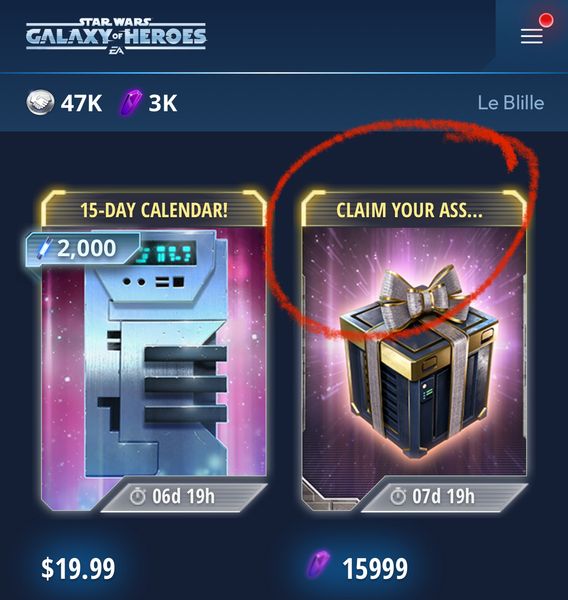This screenshot has height=600, width=568.
Task: Open the 15-Day Calendar pack card
Action: pos(154,351)
